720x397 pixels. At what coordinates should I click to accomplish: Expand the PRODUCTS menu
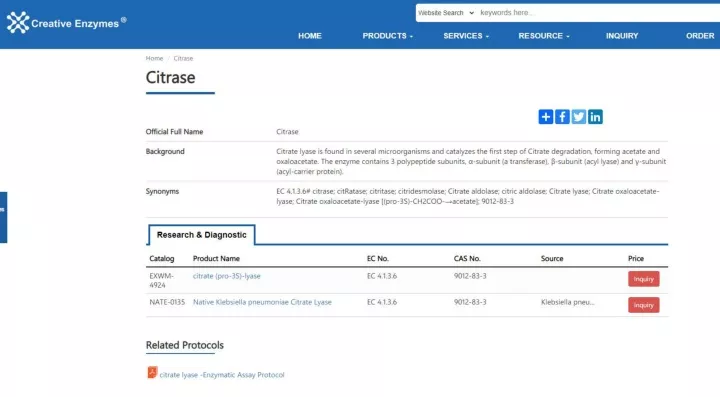(x=388, y=36)
